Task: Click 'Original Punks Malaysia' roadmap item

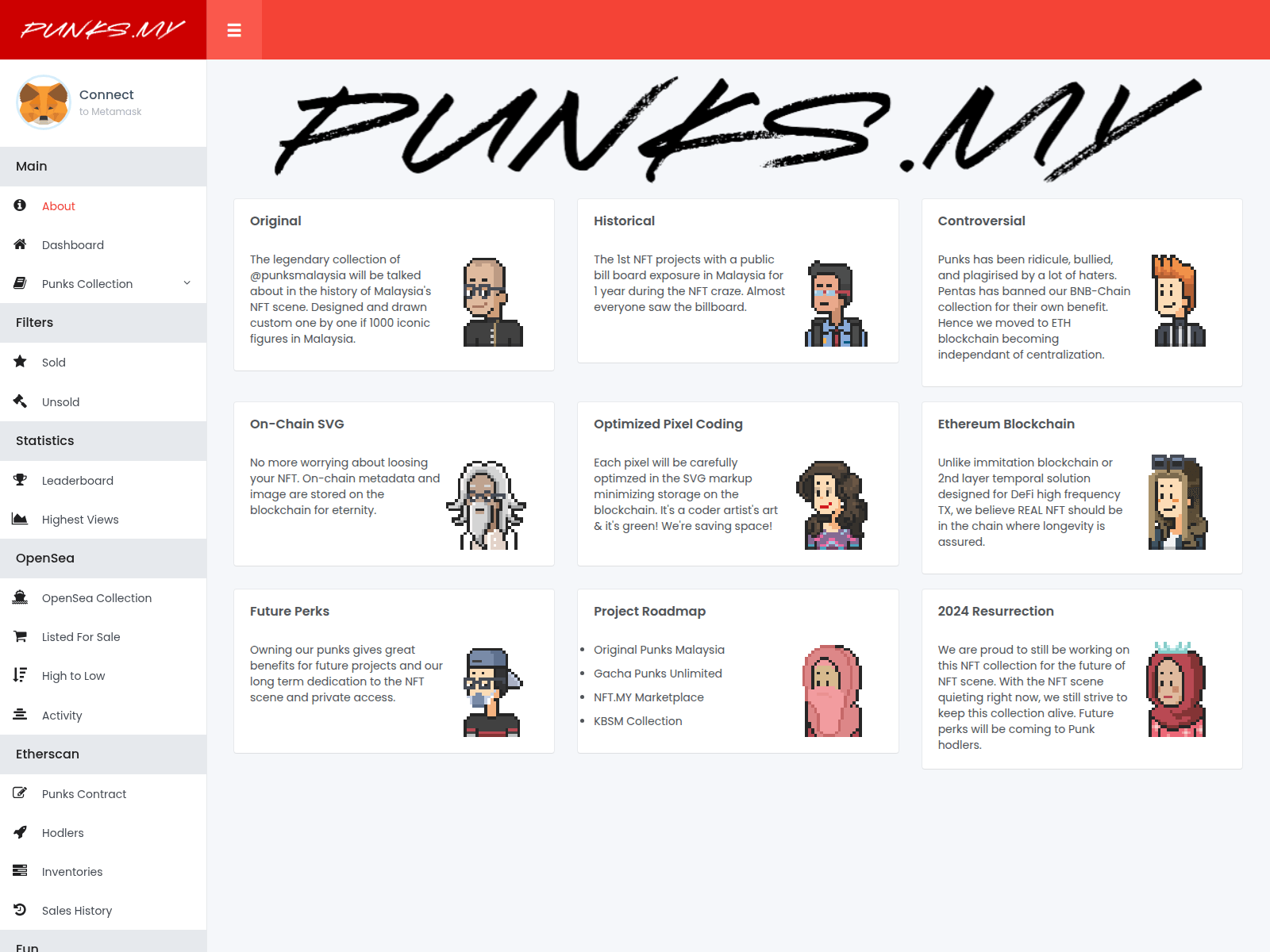Action: [x=659, y=650]
